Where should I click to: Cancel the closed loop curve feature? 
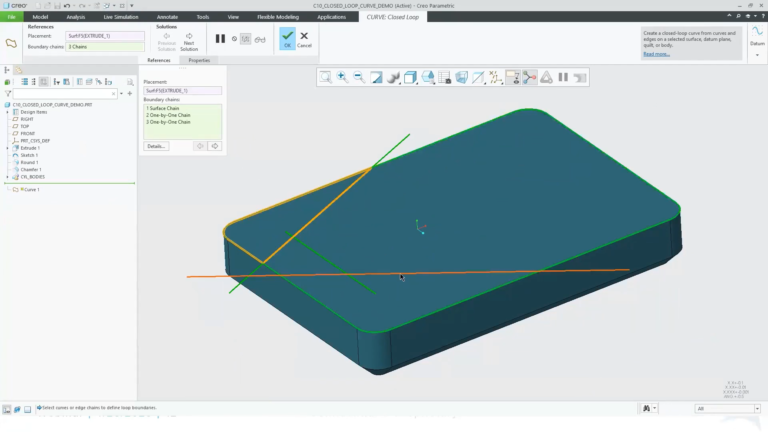(304, 39)
